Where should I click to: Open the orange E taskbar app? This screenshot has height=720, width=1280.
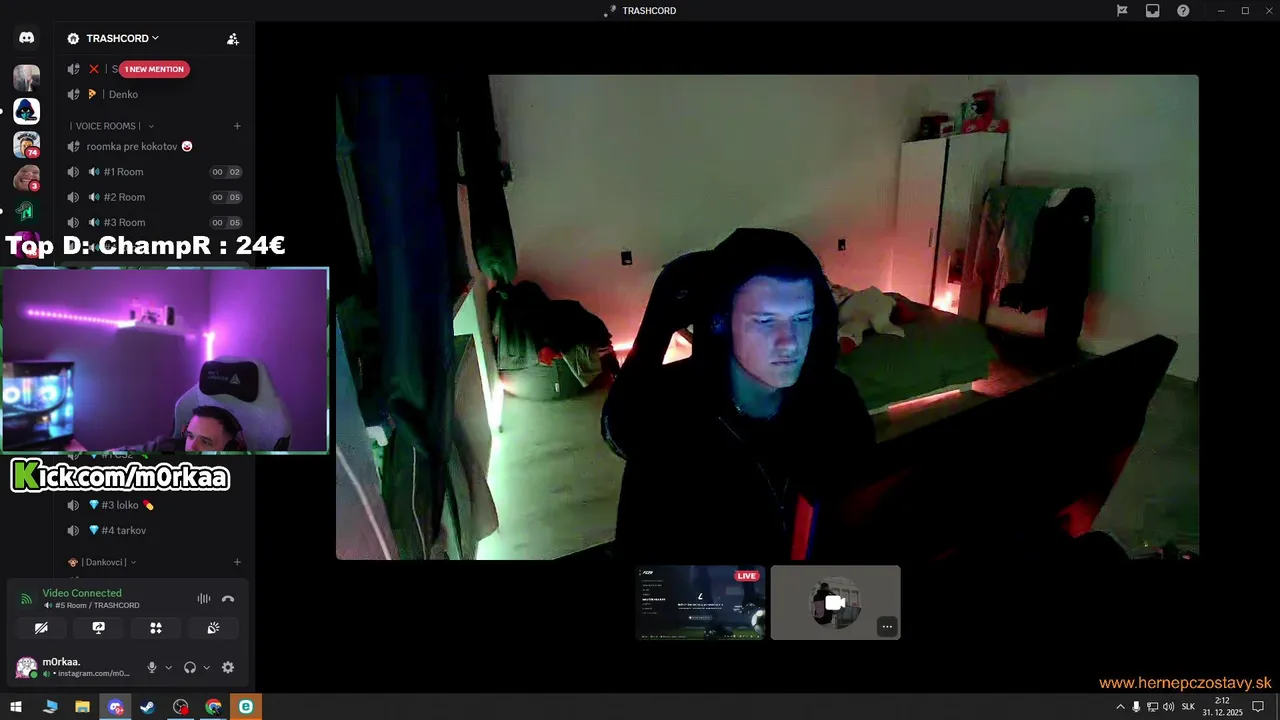[x=246, y=707]
